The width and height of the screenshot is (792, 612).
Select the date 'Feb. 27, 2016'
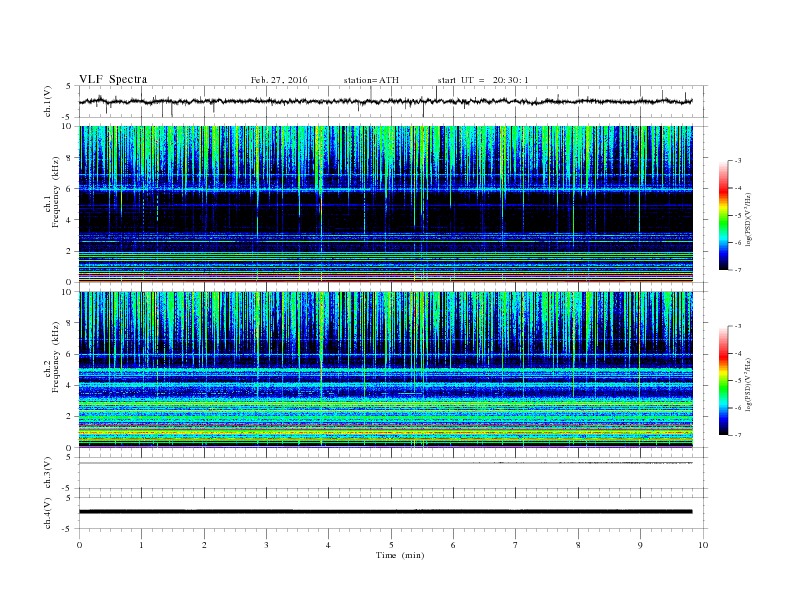point(279,80)
